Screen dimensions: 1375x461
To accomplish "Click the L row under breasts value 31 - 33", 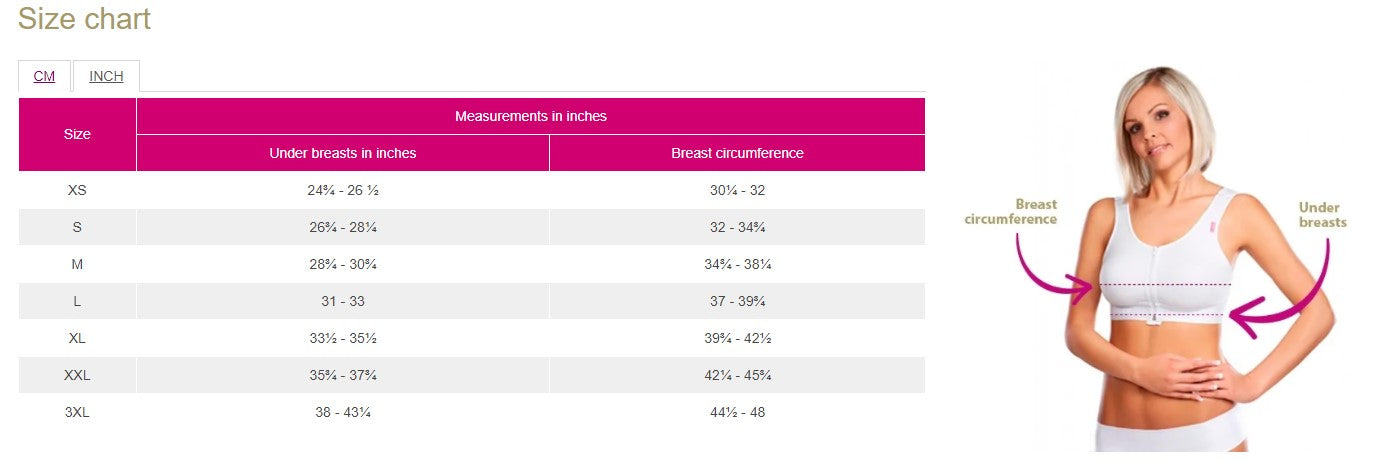I will pos(342,301).
